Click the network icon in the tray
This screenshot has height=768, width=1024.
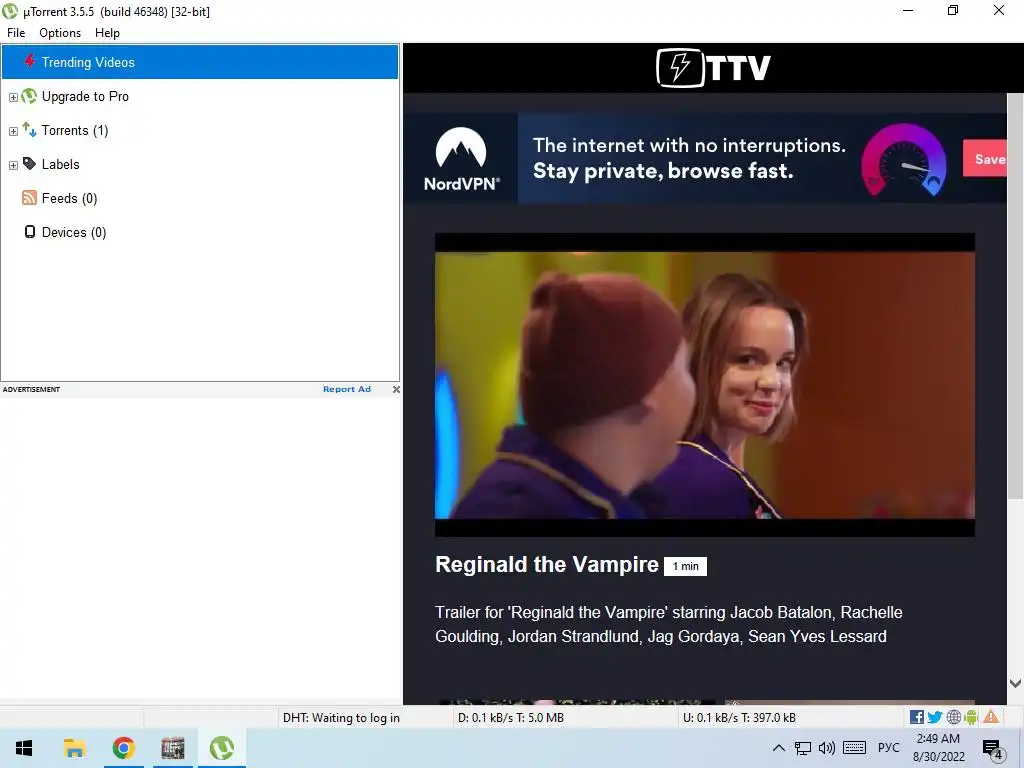pyautogui.click(x=803, y=748)
